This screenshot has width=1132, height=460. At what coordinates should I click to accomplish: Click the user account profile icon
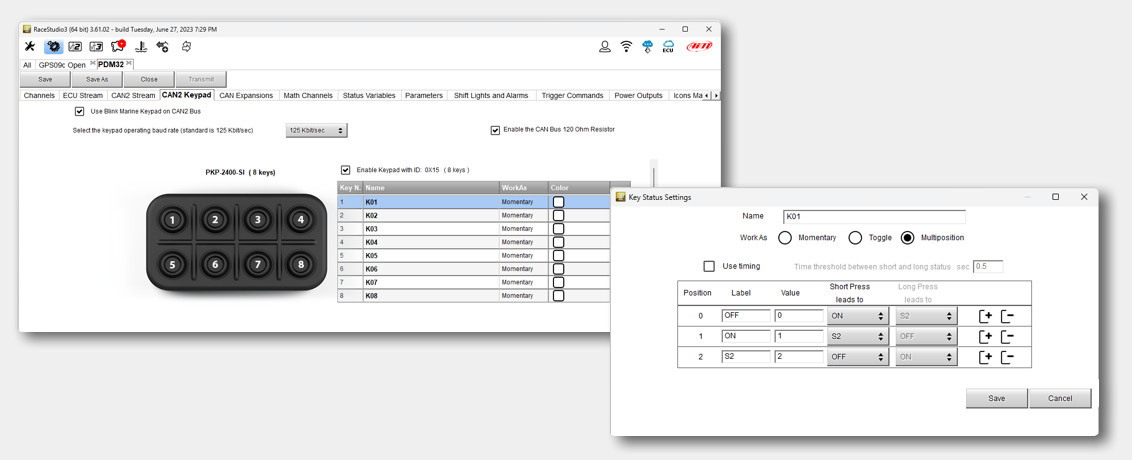[605, 47]
